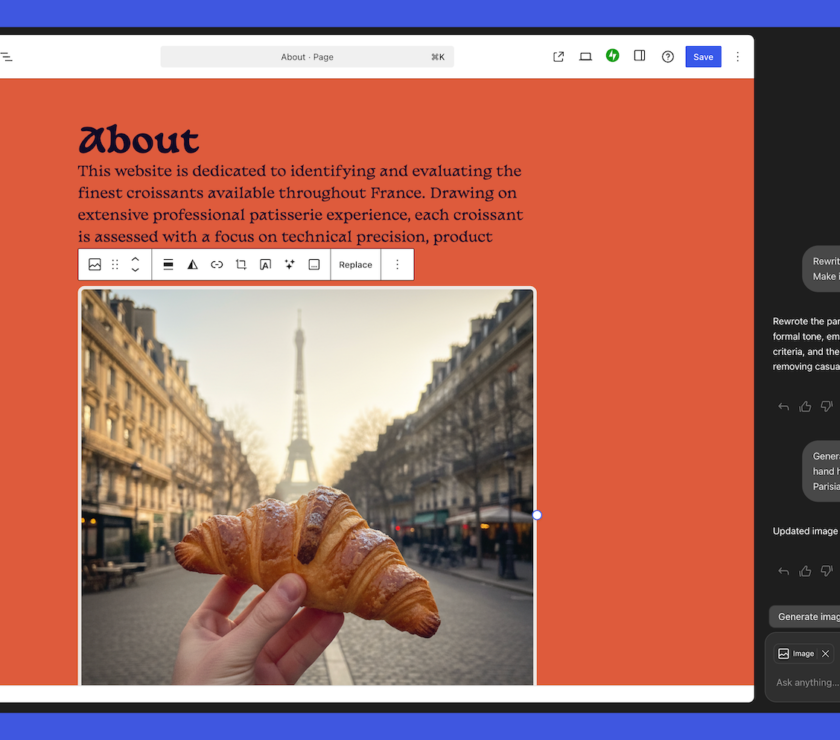
Task: Open the AI sparkle tool in toolbar
Action: pyautogui.click(x=290, y=265)
